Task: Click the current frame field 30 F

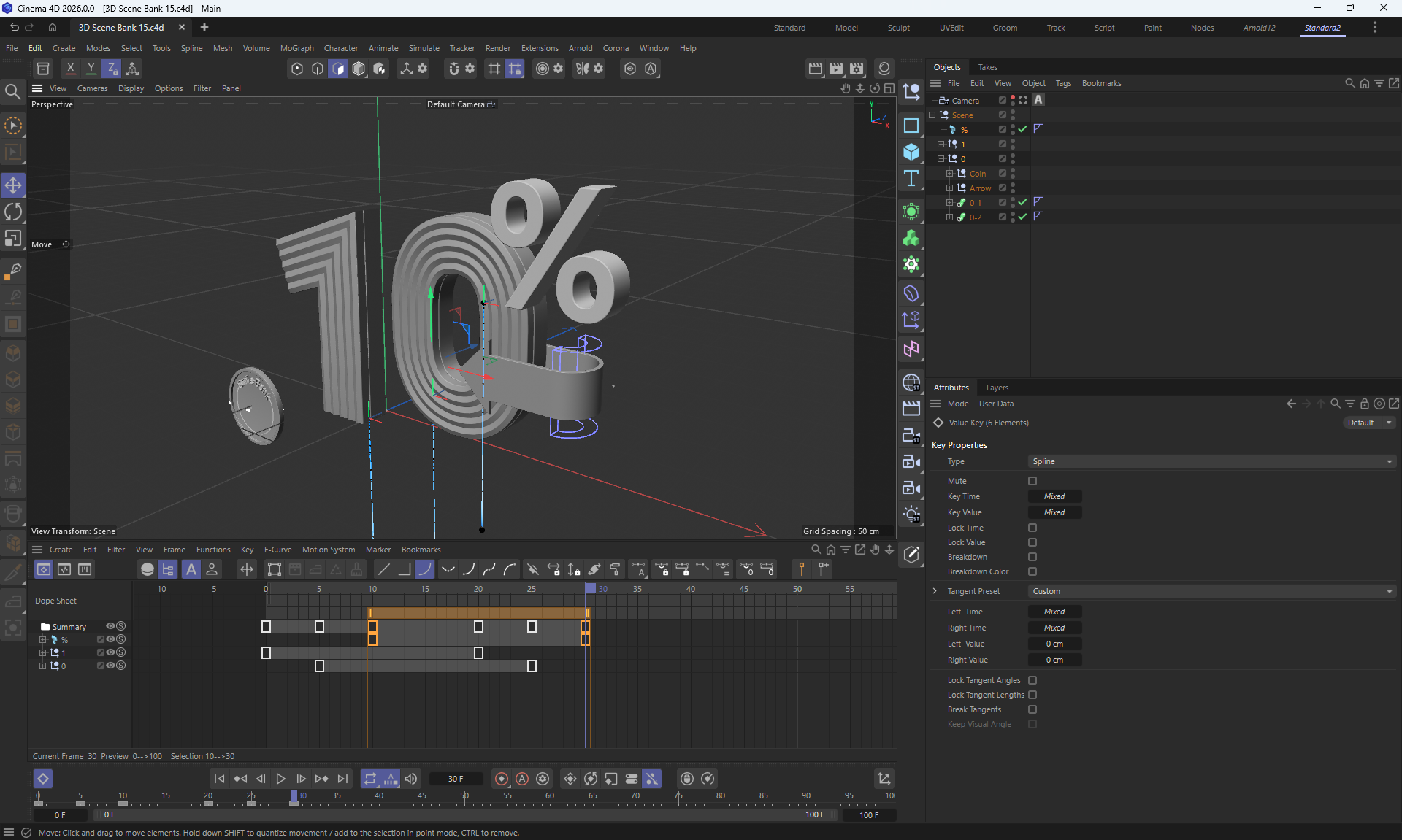Action: pos(456,779)
